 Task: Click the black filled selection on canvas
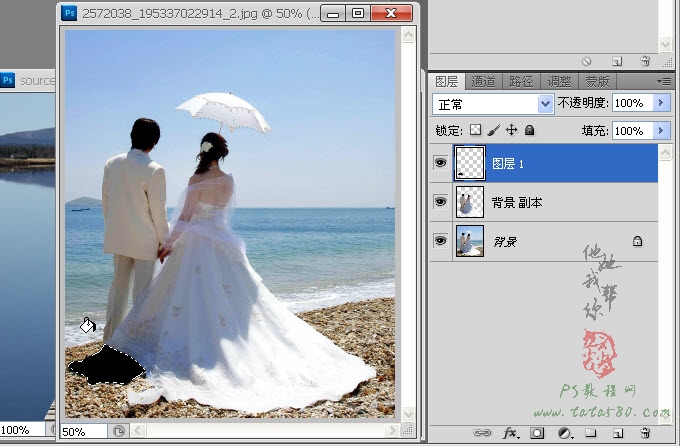tap(107, 366)
